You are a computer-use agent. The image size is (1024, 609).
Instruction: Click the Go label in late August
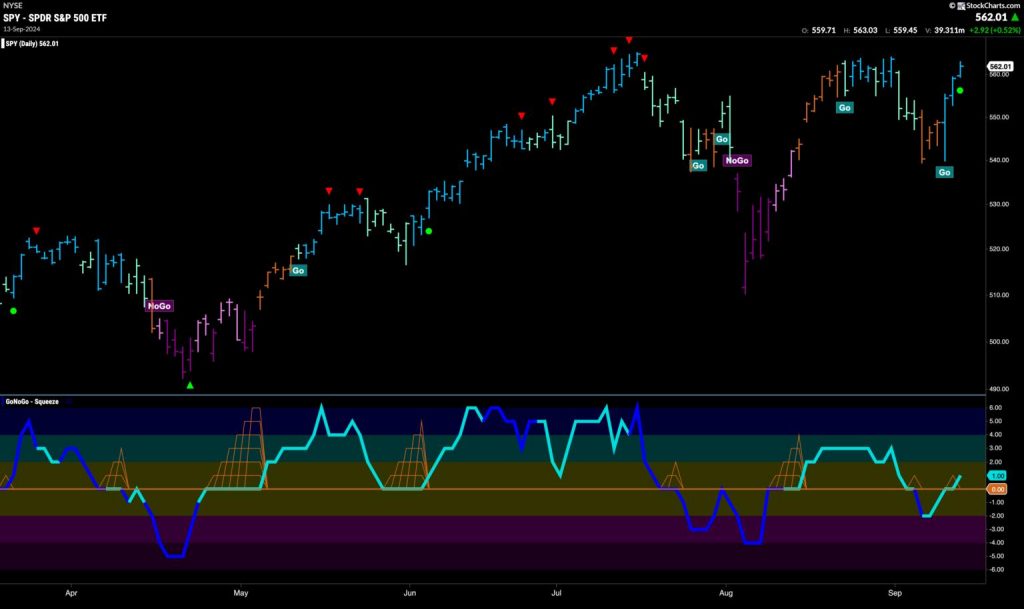[844, 108]
